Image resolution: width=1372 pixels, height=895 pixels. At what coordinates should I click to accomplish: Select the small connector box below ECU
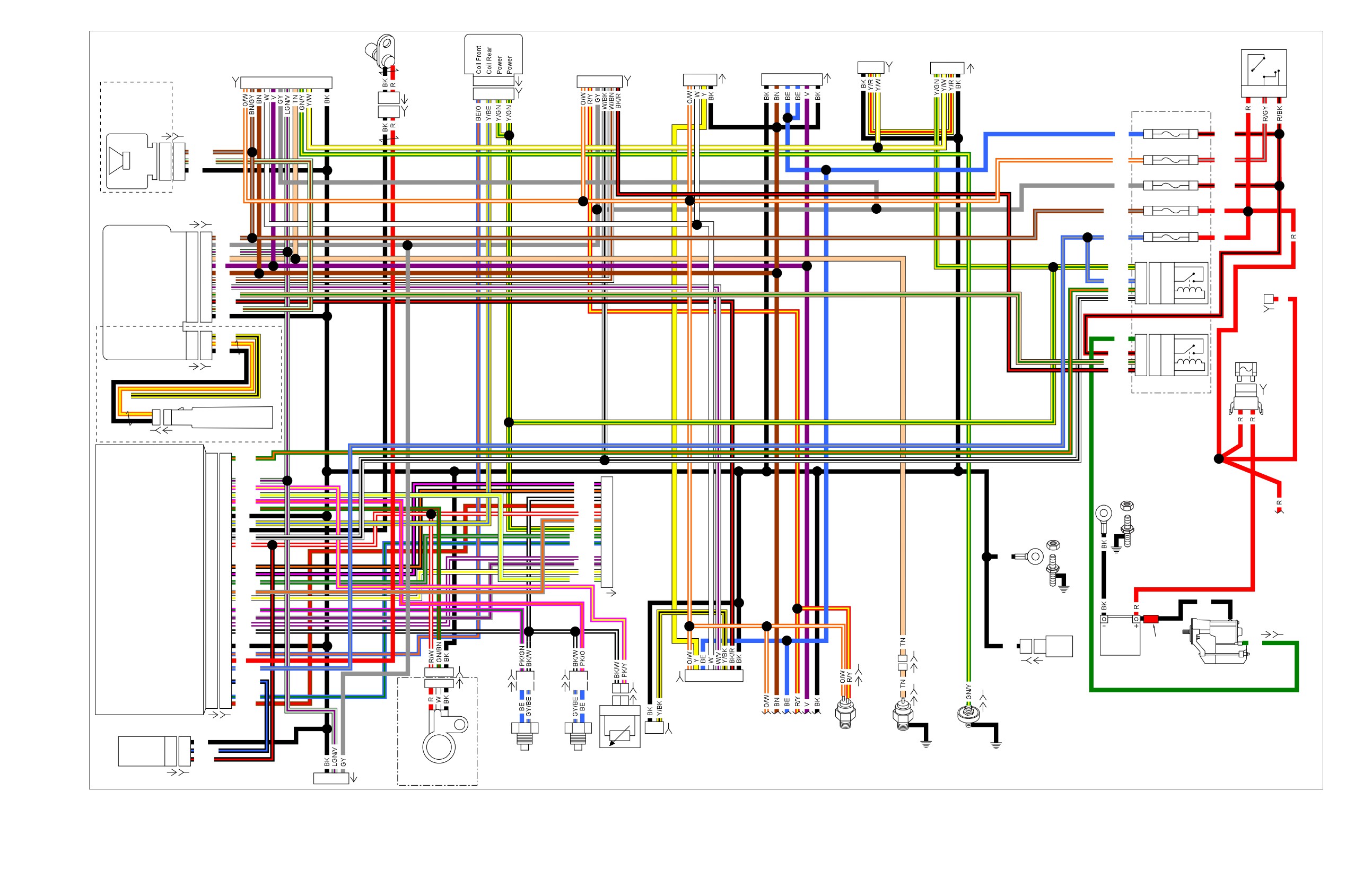pyautogui.click(x=154, y=750)
